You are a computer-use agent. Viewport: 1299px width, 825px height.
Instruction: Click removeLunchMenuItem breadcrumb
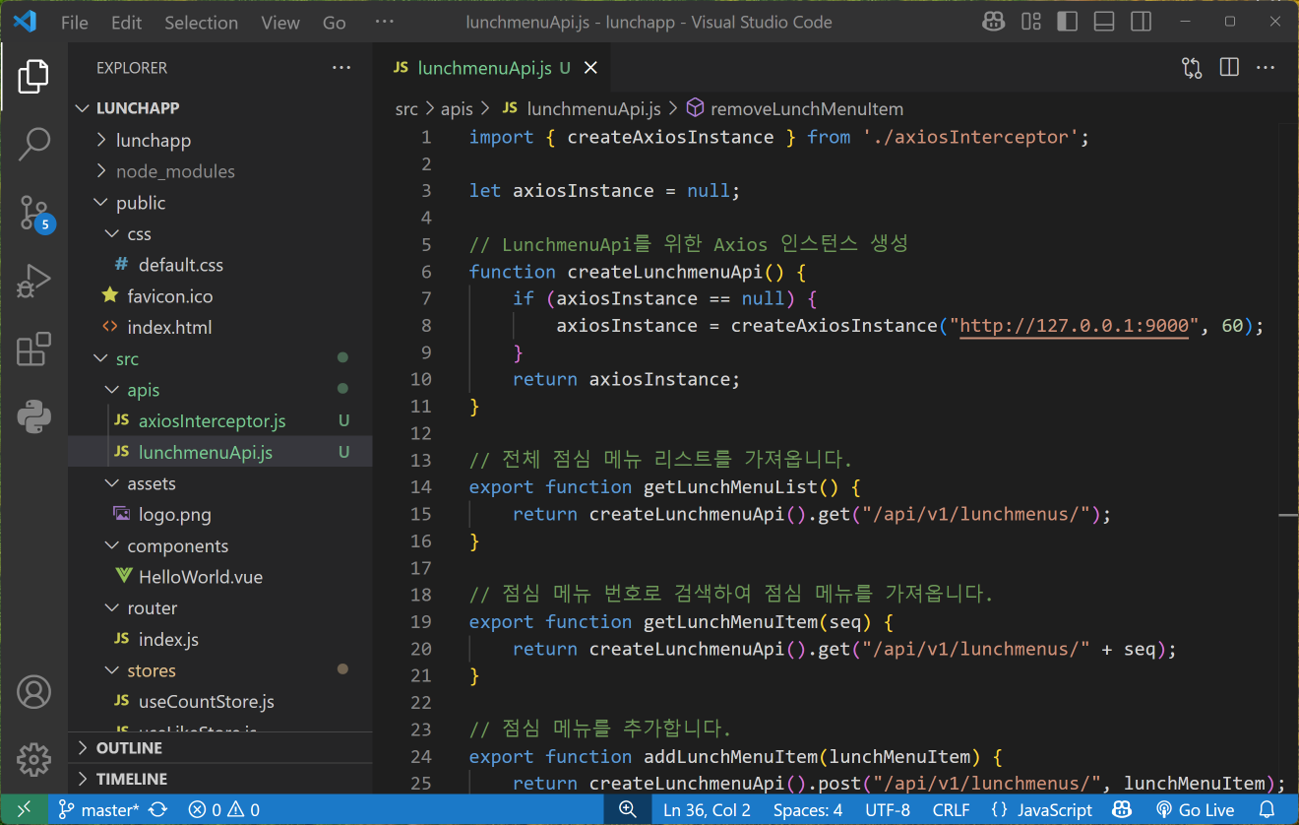tap(795, 108)
